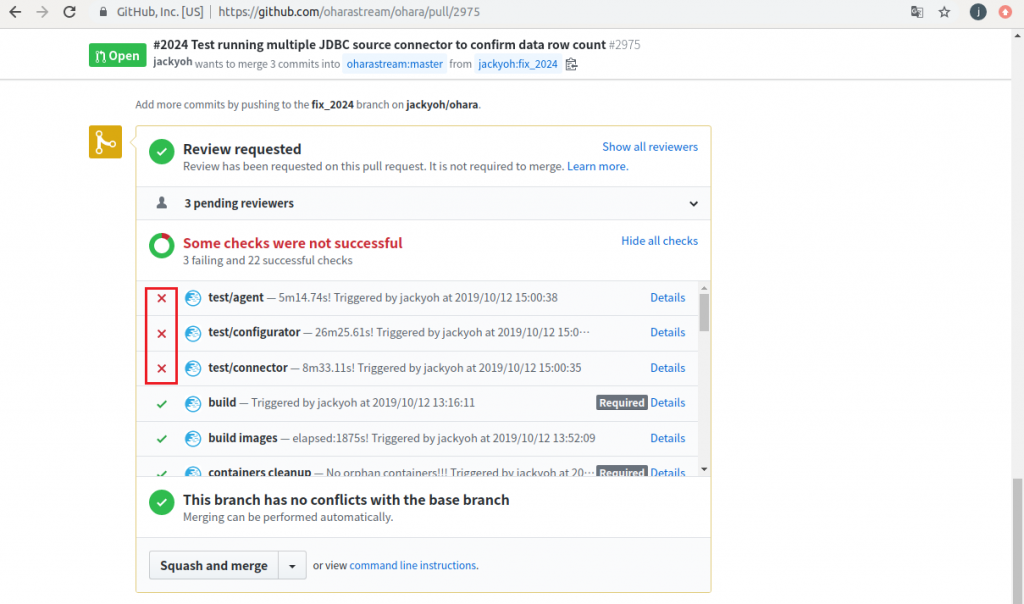Click the translate page icon in address bar

pyautogui.click(x=916, y=13)
